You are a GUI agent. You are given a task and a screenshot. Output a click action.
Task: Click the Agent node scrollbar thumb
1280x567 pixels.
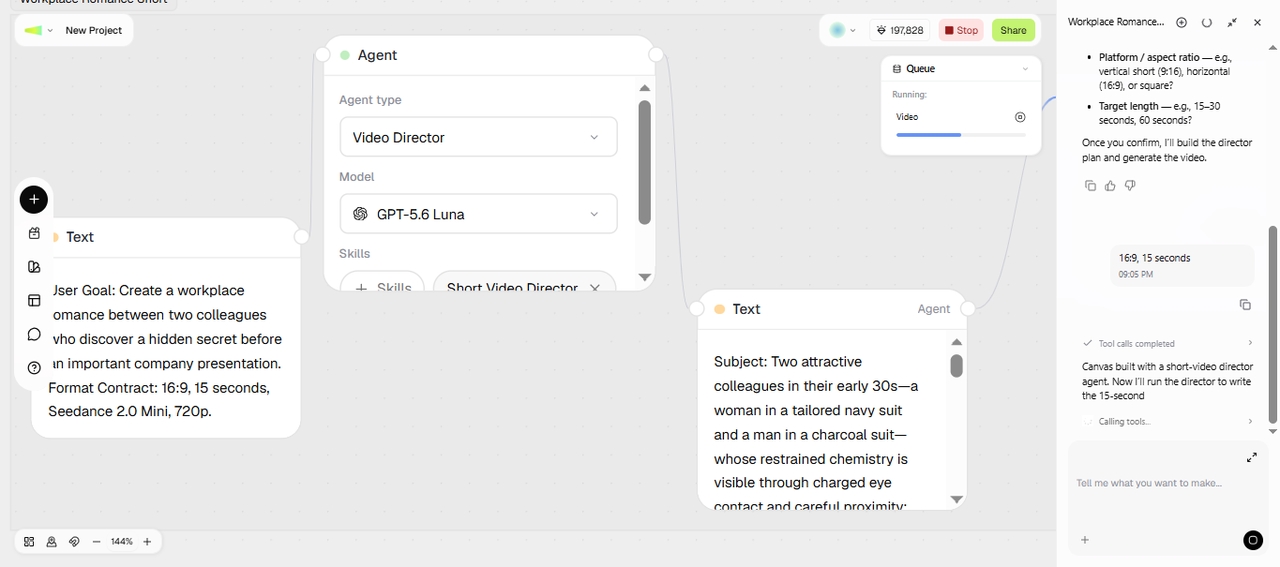click(644, 162)
